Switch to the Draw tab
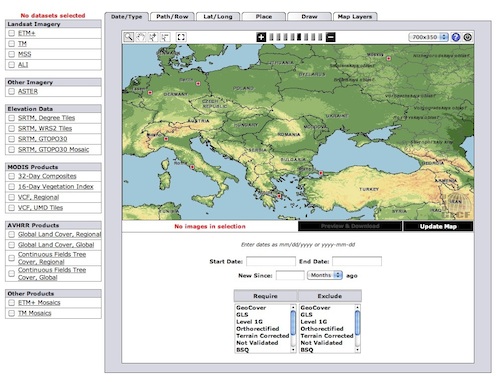500x382 pixels. tap(309, 17)
